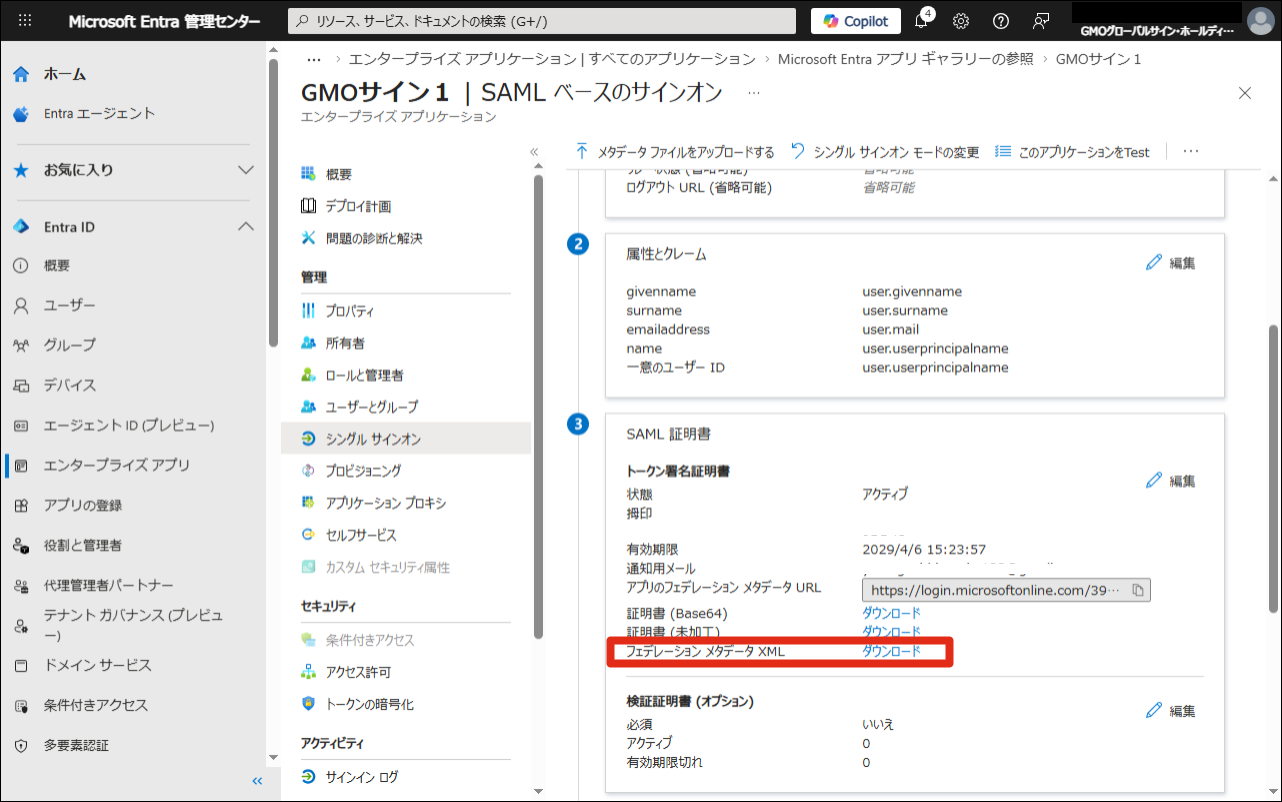Viewport: 1282px width, 802px height.
Task: Open the command bar overflow ellipsis
Action: point(1190,152)
